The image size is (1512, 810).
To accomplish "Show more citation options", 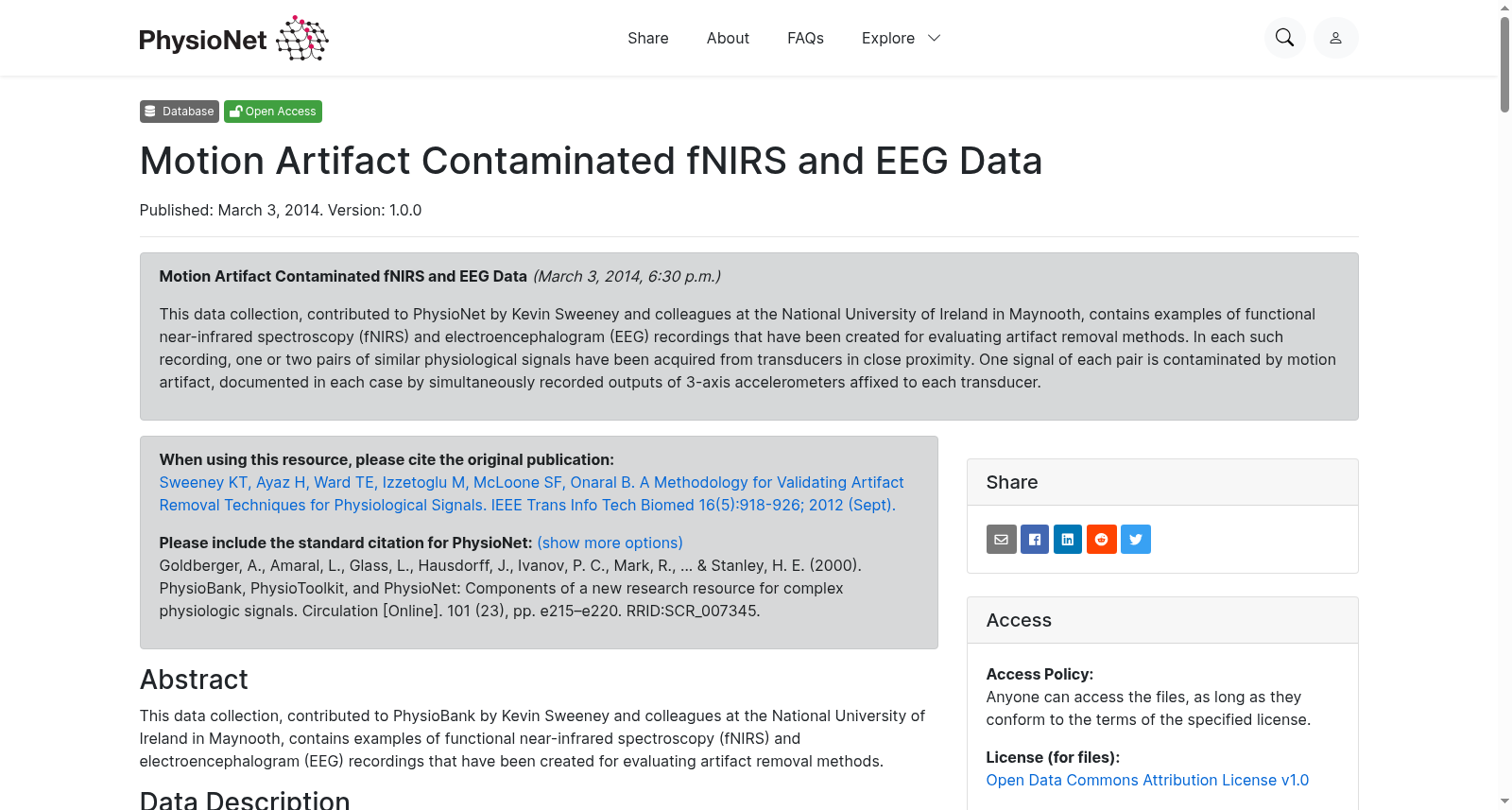I will pyautogui.click(x=610, y=543).
